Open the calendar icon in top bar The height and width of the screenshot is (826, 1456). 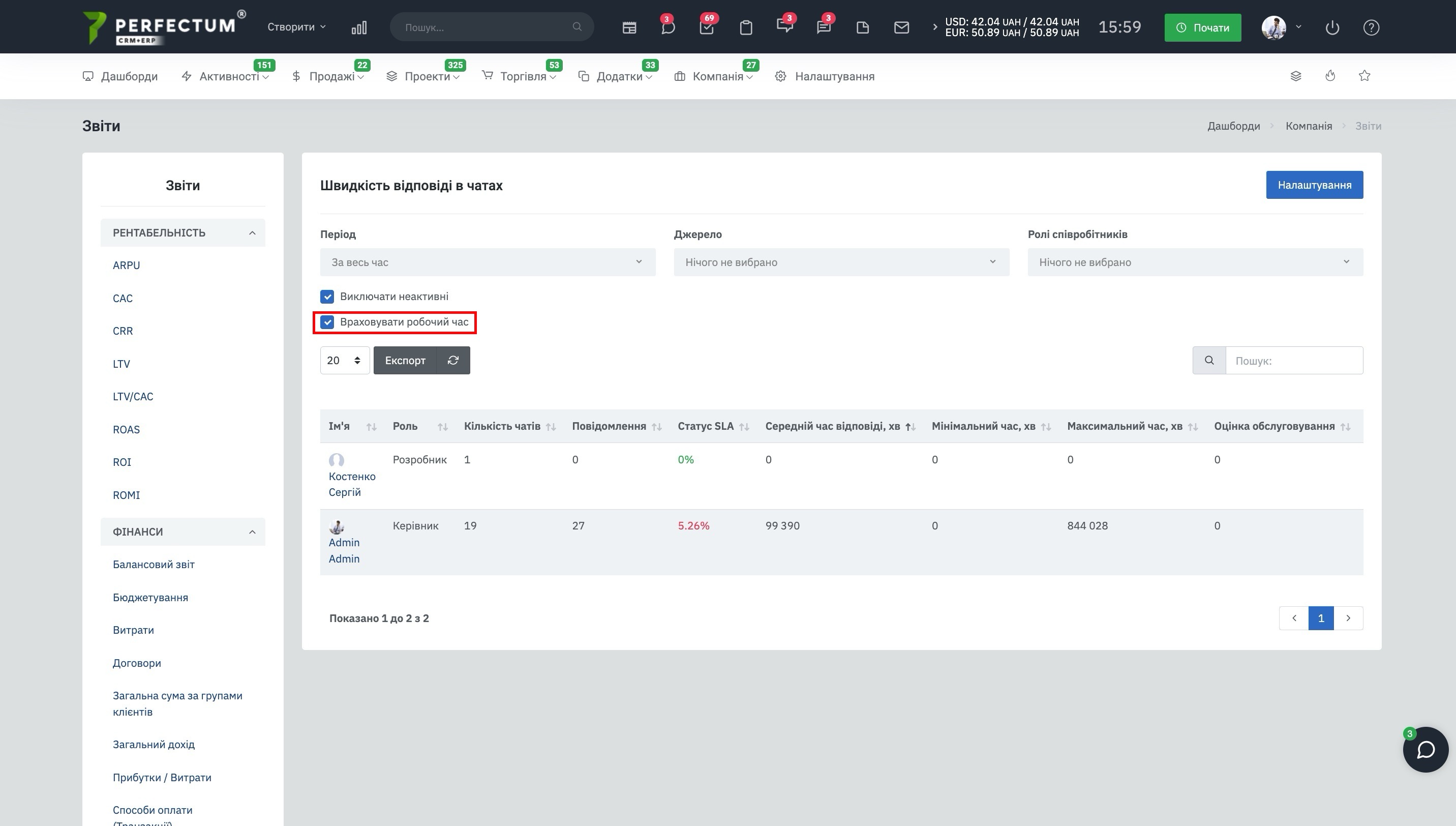pos(629,27)
